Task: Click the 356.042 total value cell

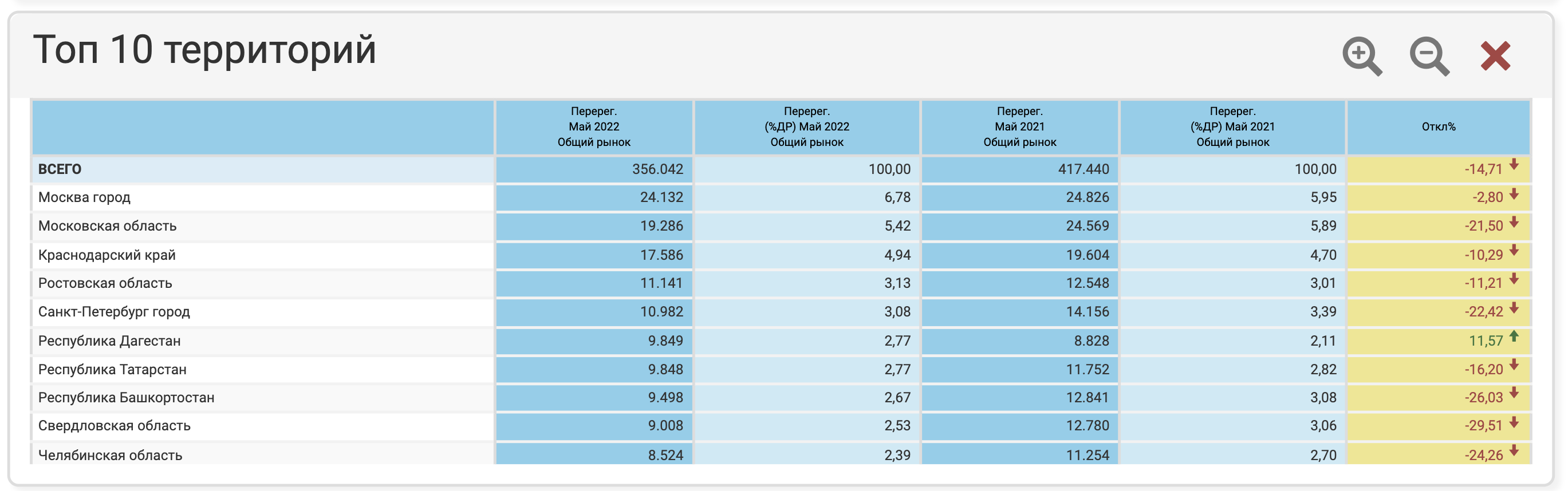Action: pyautogui.click(x=657, y=169)
